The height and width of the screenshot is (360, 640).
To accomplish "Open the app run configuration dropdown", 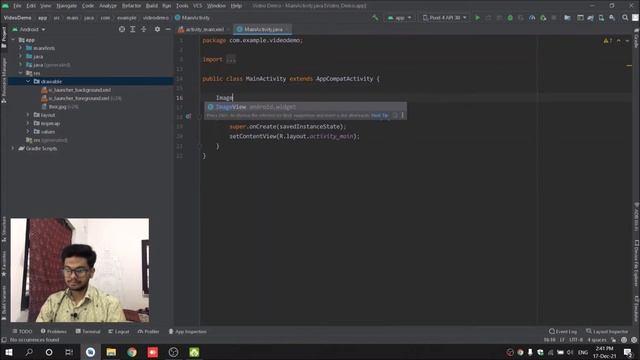I will (x=400, y=18).
